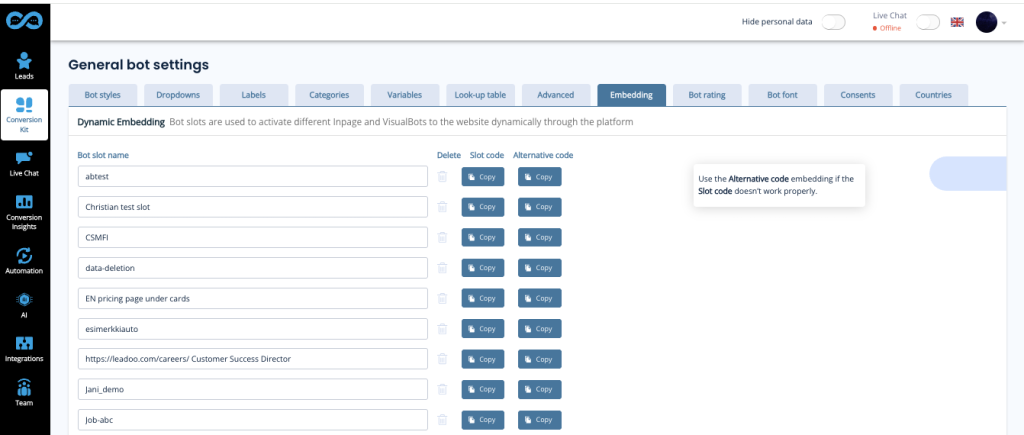Open the Conversion Kit section

pos(25,115)
